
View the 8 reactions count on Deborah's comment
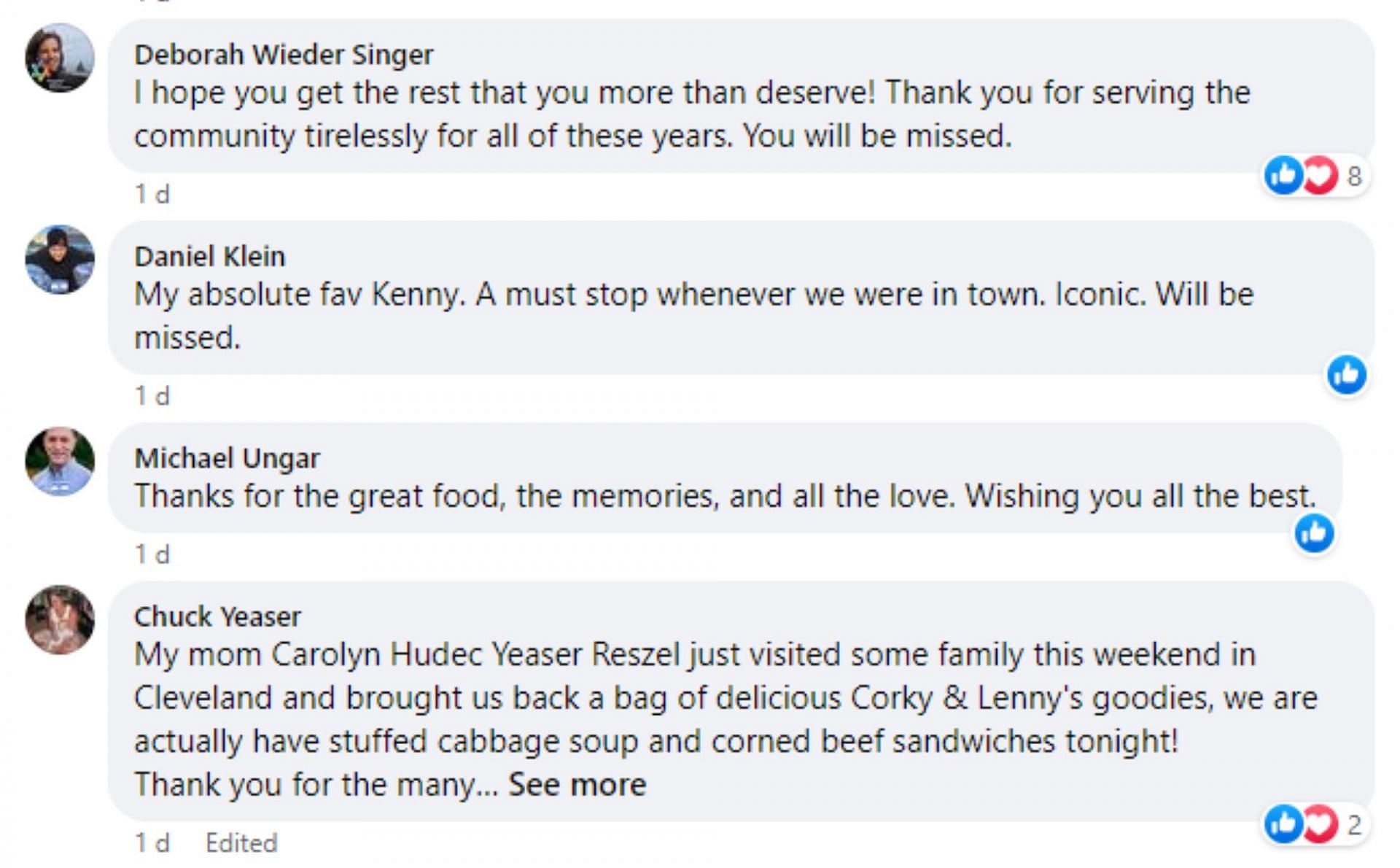pos(1354,176)
